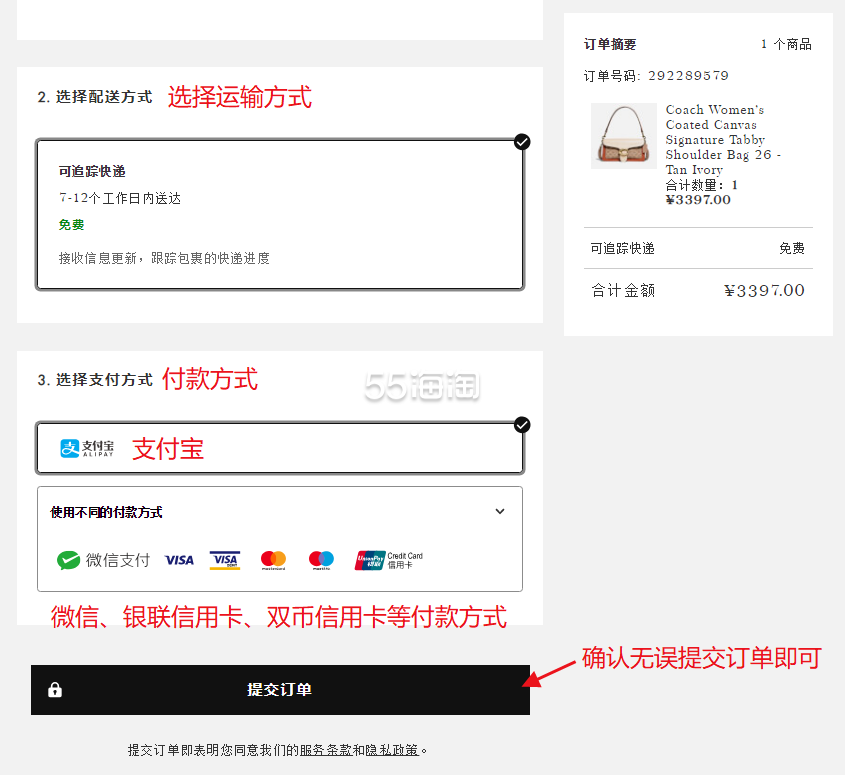Click the 2. 选择配送方式 section heading
The image size is (845, 775).
[x=95, y=97]
